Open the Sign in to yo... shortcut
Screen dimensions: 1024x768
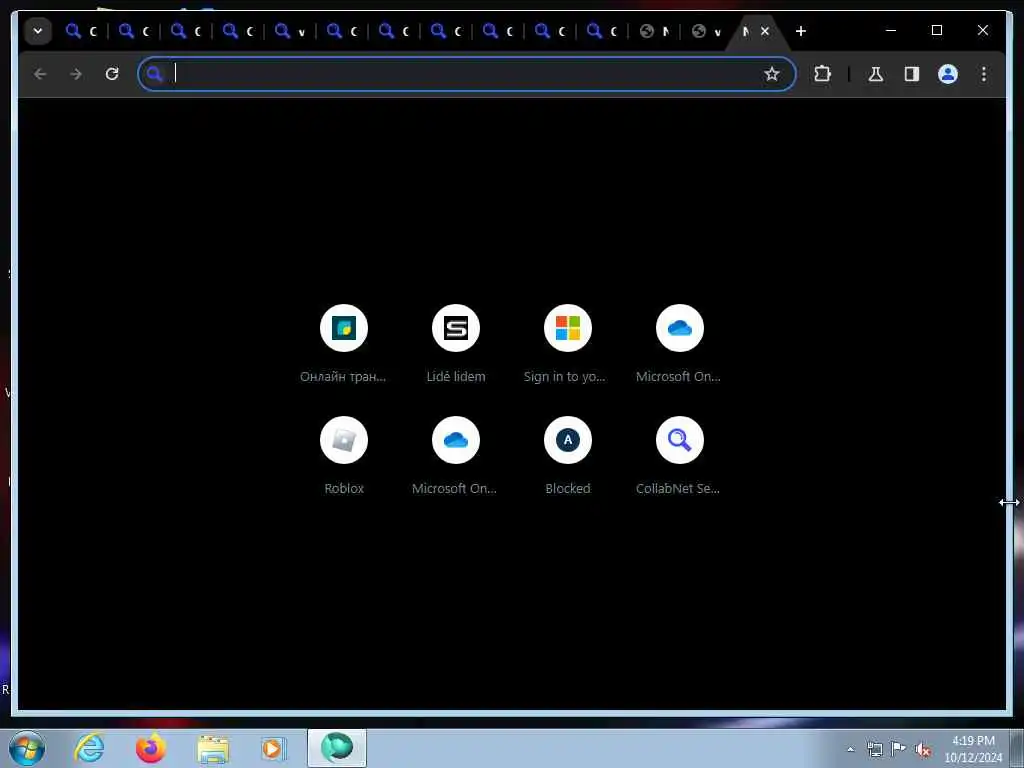click(568, 344)
